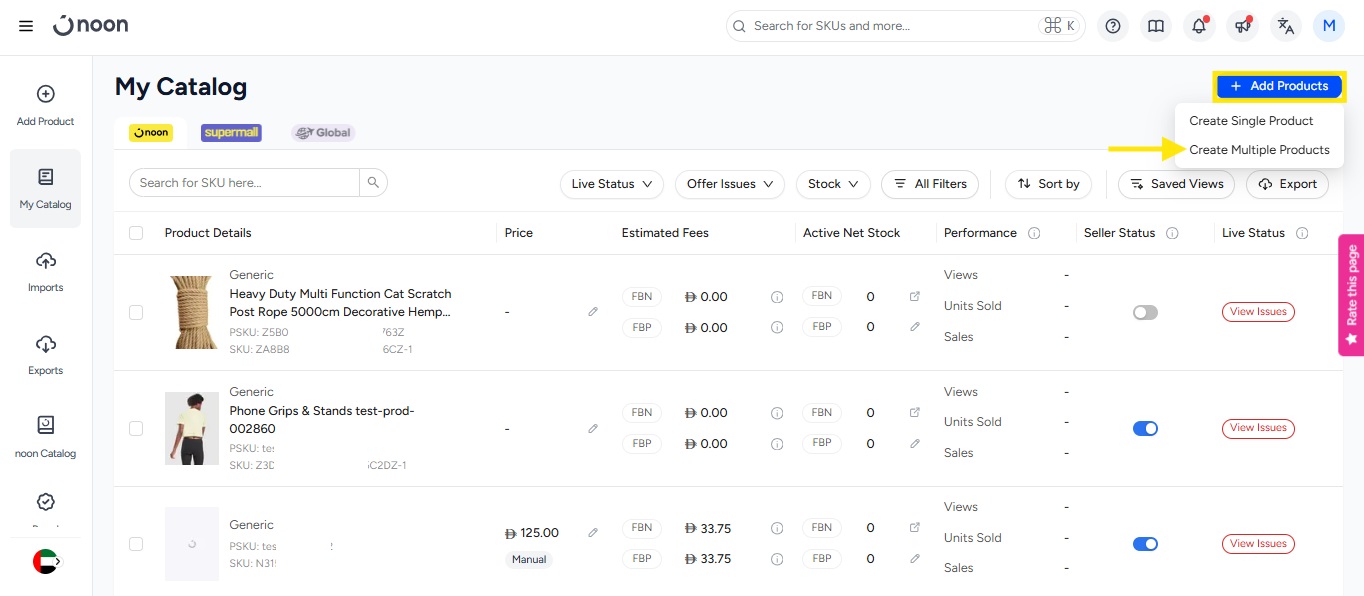The width and height of the screenshot is (1364, 596).
Task: Click the Export button
Action: click(x=1287, y=184)
